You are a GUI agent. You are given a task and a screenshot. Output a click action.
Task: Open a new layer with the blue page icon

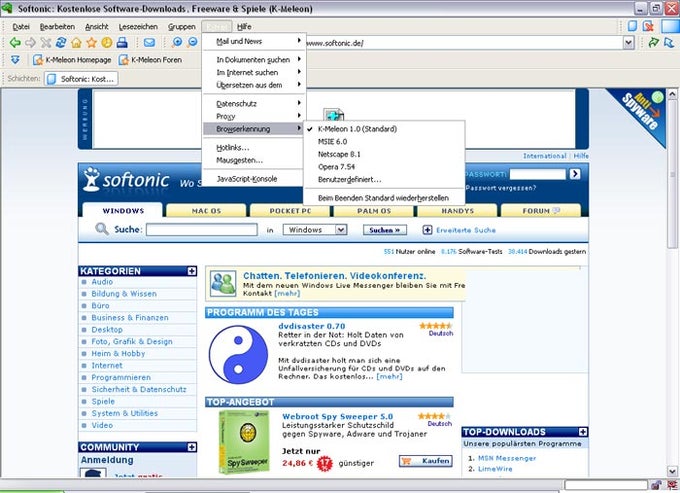coord(633,26)
